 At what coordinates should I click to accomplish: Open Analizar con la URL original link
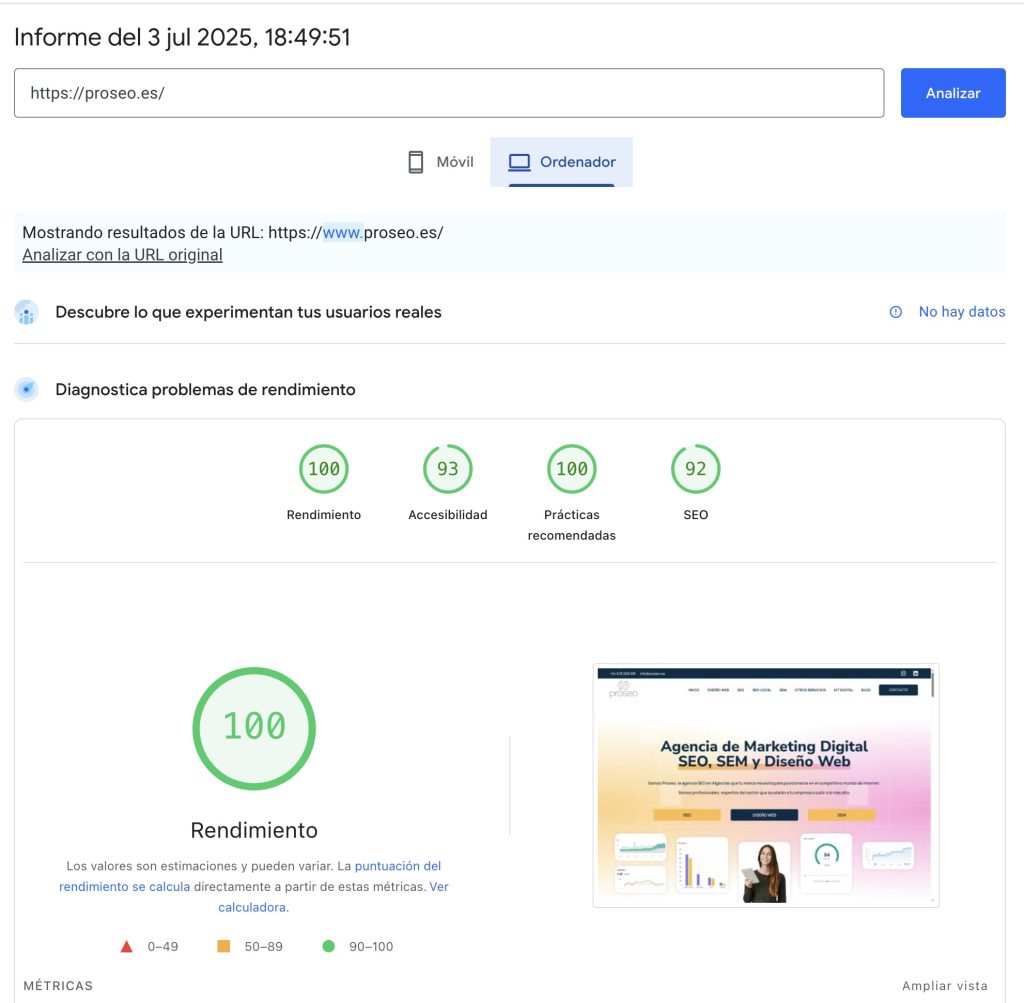pyautogui.click(x=122, y=255)
